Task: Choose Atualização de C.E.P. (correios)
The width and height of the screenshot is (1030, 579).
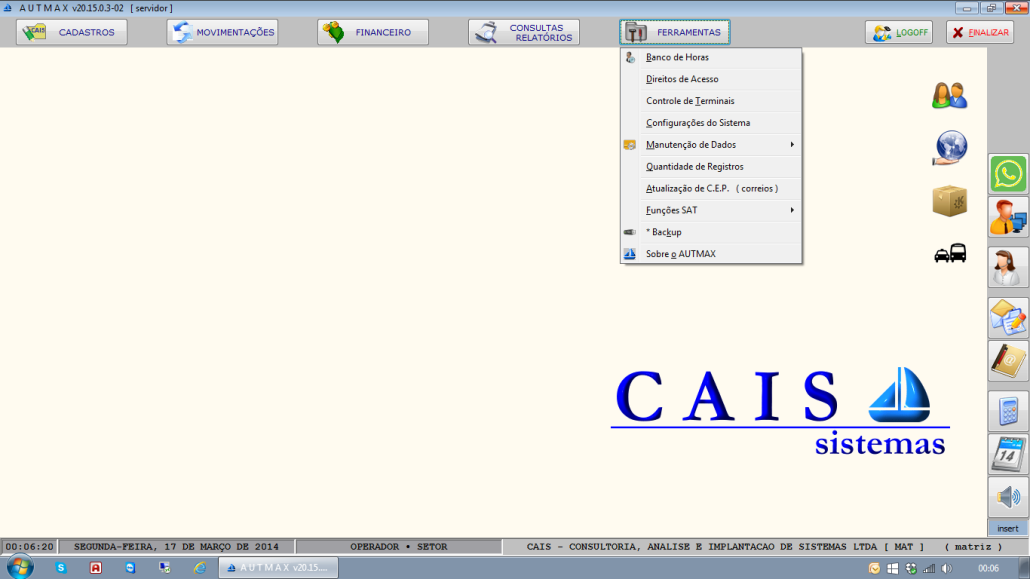Action: click(711, 189)
